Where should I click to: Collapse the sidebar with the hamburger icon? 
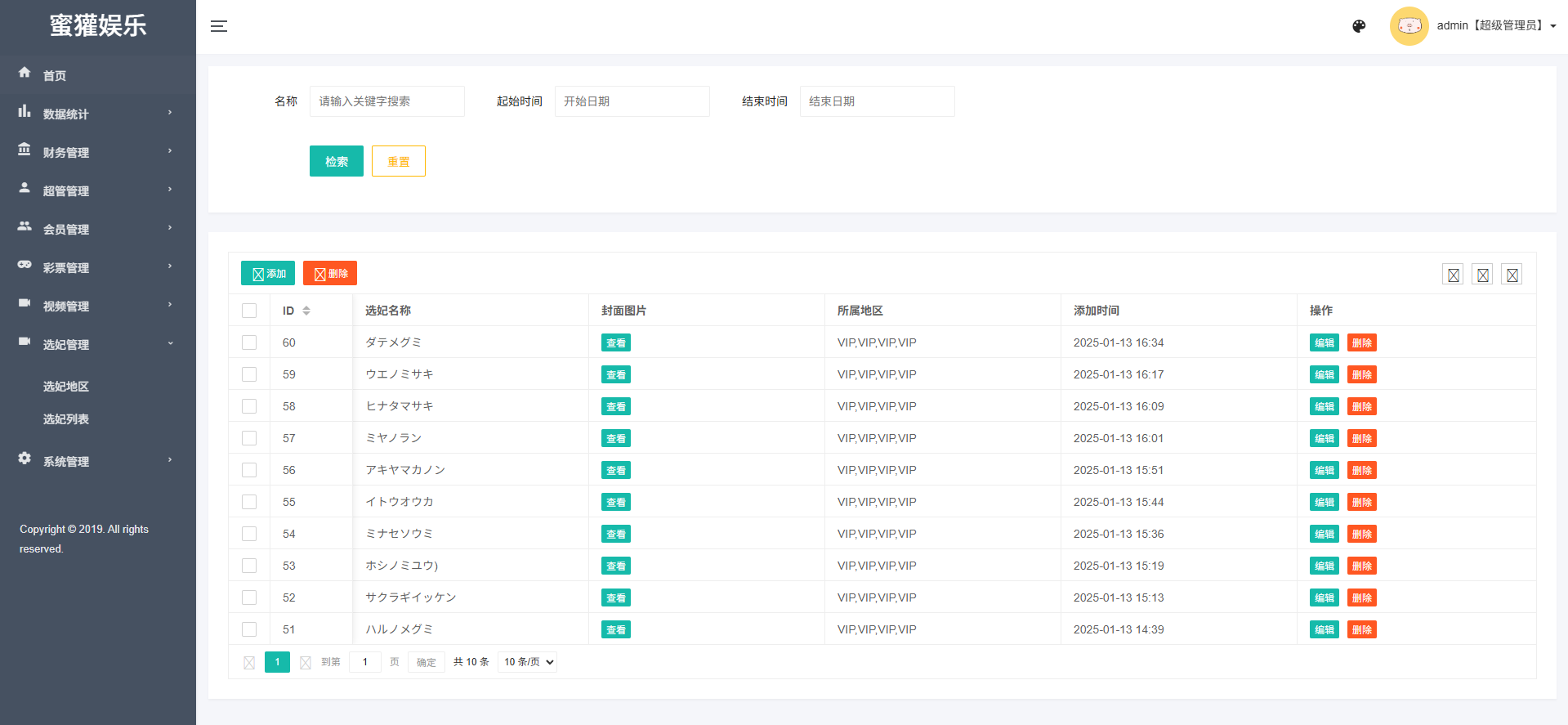pyautogui.click(x=219, y=26)
